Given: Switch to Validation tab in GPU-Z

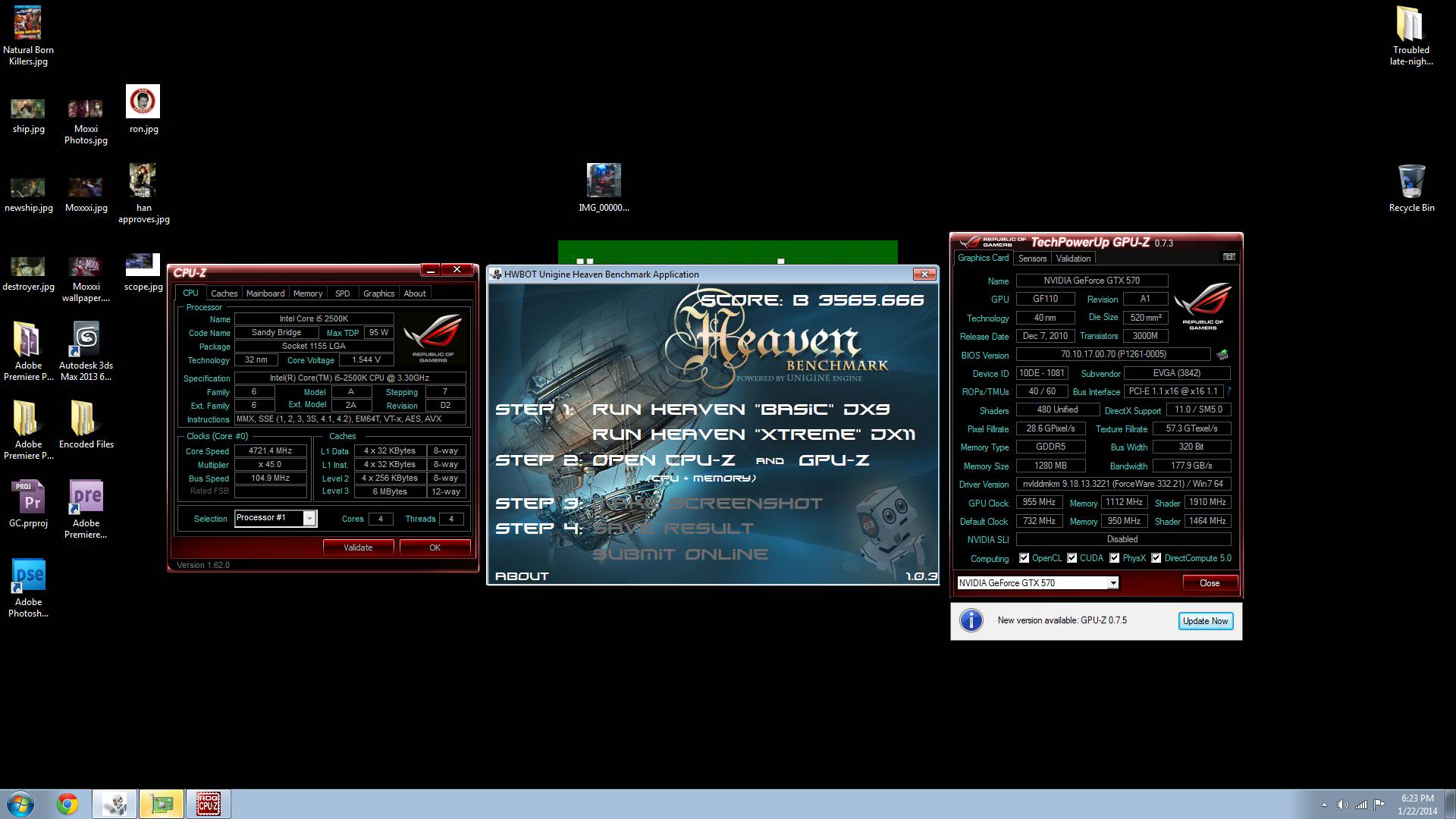Looking at the screenshot, I should click(1073, 259).
